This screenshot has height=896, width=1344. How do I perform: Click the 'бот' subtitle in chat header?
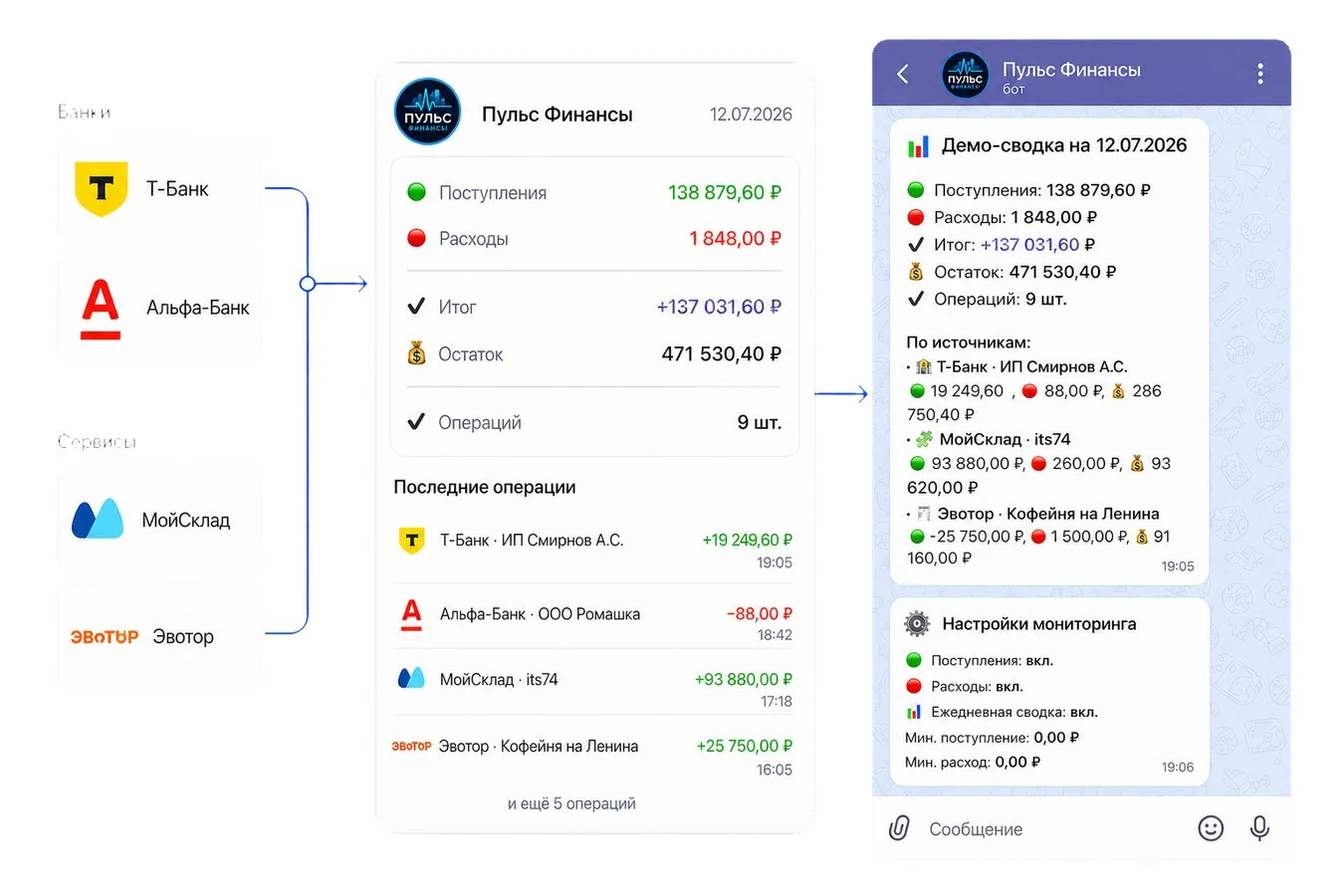pyautogui.click(x=1013, y=90)
